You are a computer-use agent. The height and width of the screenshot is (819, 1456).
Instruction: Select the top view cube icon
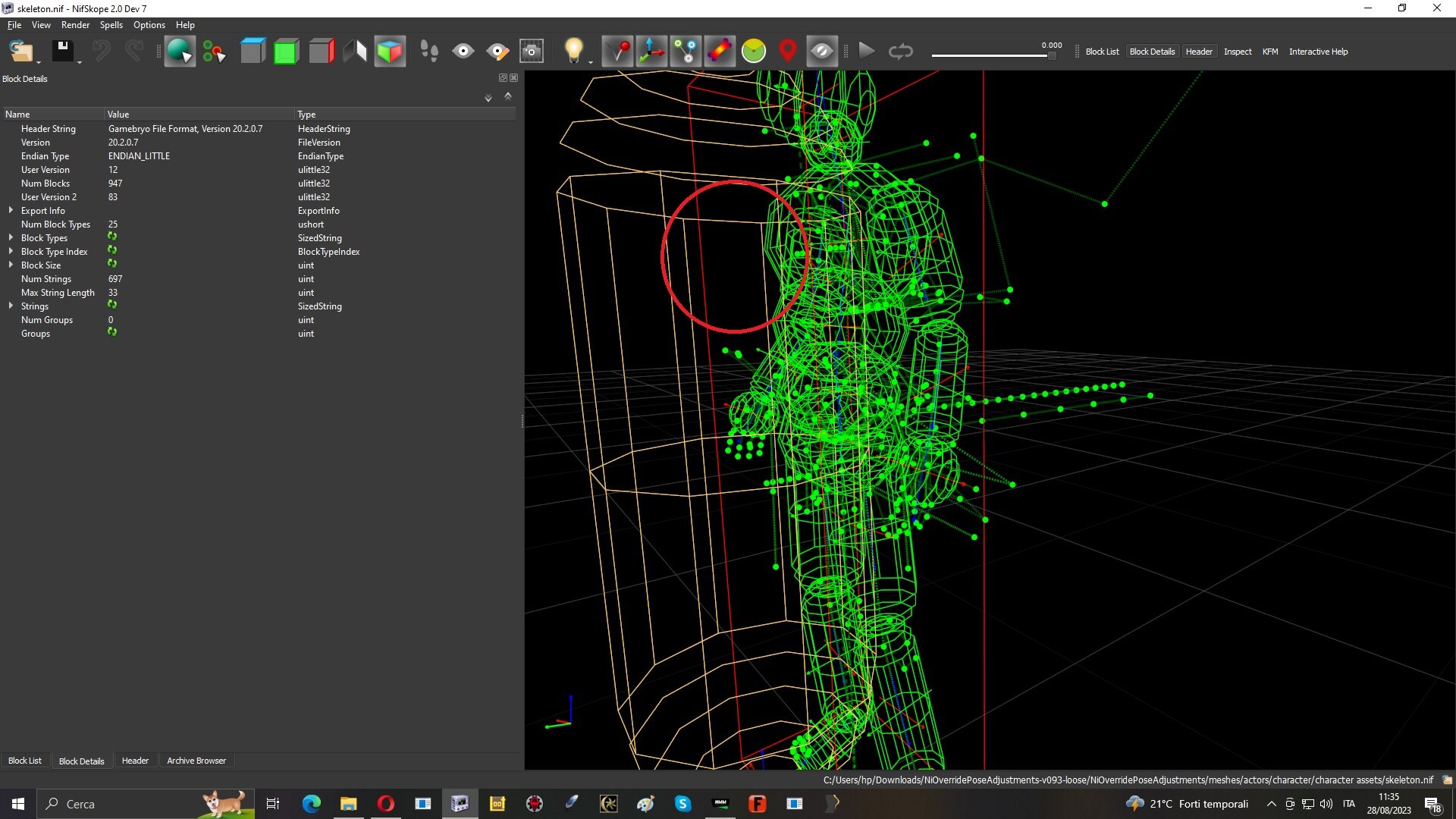(253, 52)
